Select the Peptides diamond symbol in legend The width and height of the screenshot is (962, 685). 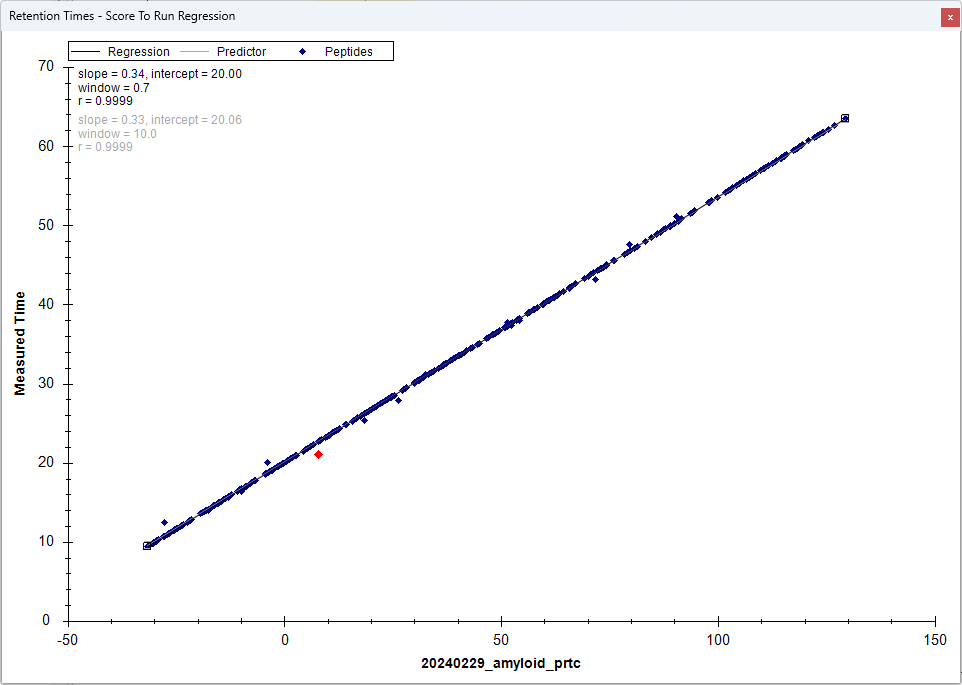302,52
